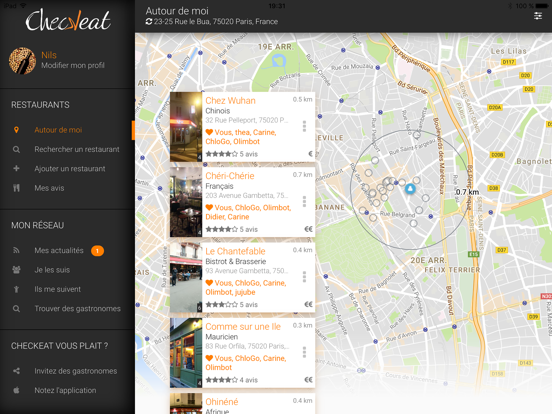
Task: Click the Les Lilas label on the map
Action: point(509,51)
